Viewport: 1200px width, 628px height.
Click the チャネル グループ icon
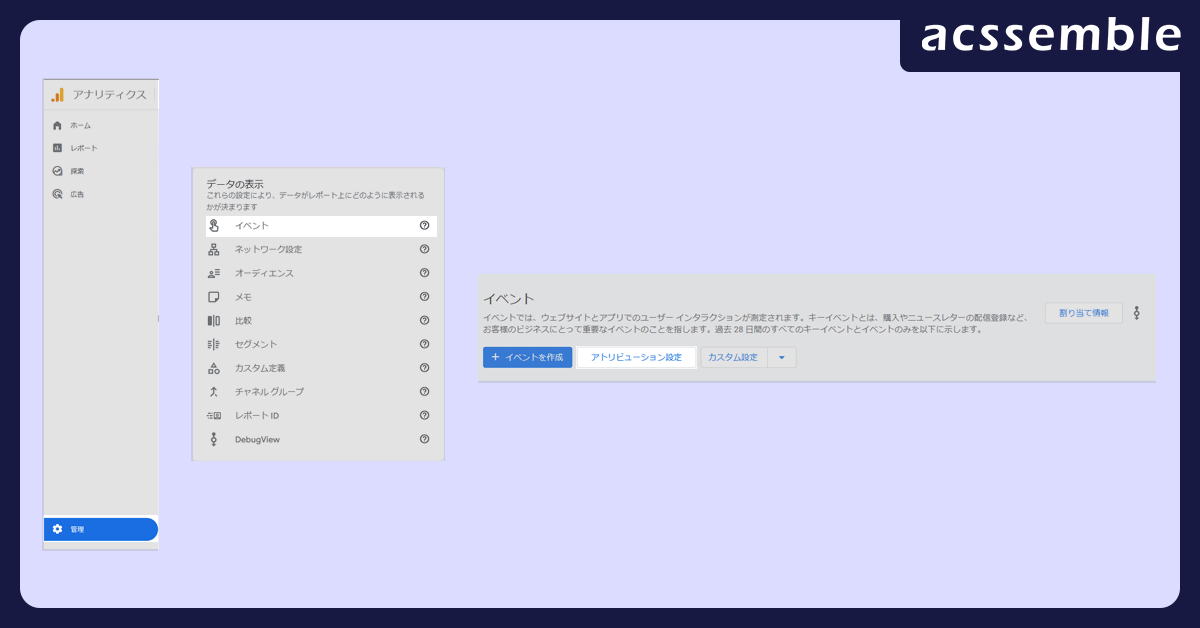tap(213, 392)
